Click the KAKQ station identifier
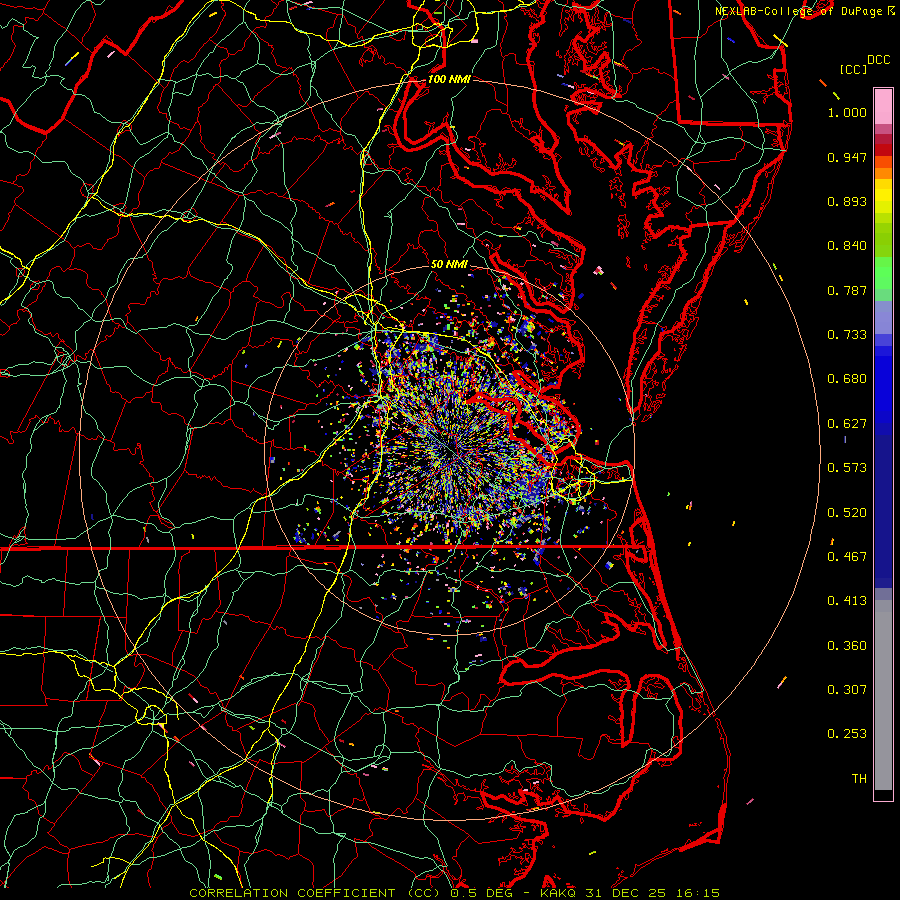This screenshot has width=900, height=900. [559, 893]
